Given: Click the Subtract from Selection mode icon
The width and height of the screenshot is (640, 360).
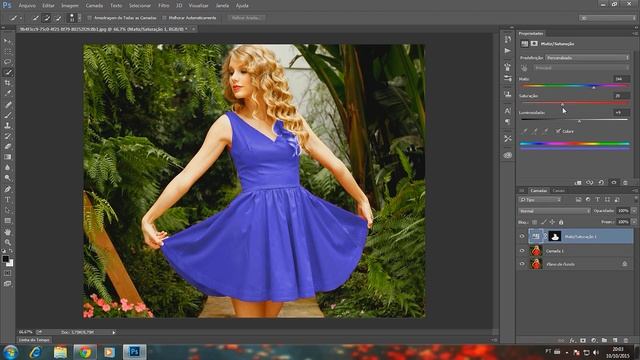Looking at the screenshot, I should tap(58, 18).
